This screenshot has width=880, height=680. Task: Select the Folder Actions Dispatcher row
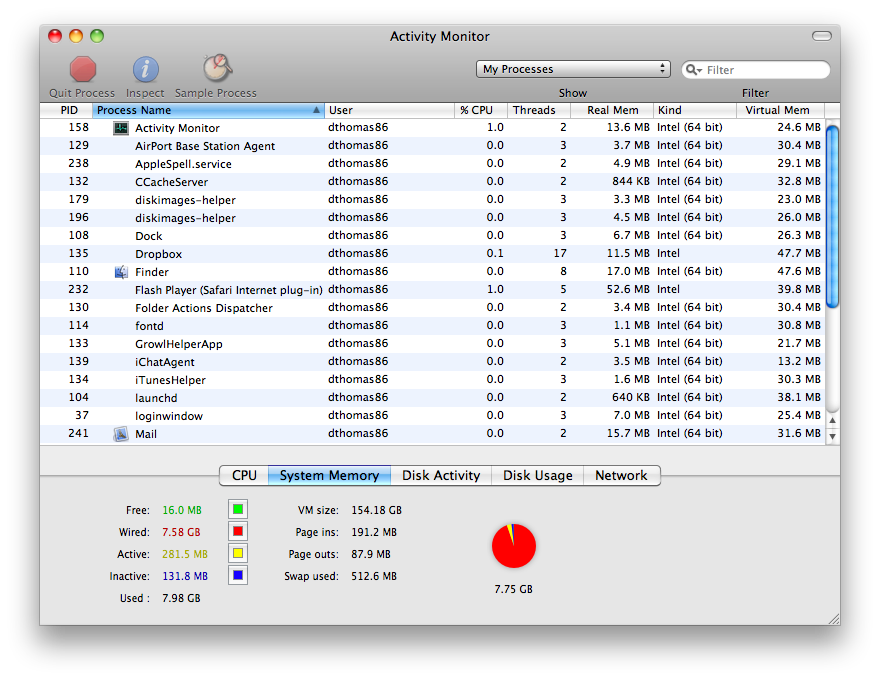[433, 308]
